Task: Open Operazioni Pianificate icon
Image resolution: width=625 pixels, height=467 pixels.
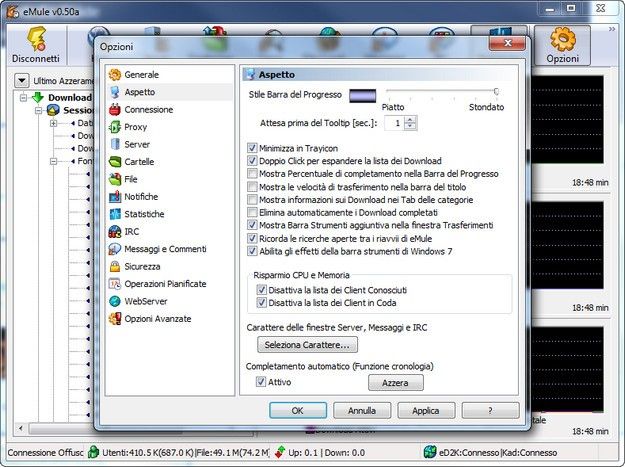Action: click(x=115, y=284)
